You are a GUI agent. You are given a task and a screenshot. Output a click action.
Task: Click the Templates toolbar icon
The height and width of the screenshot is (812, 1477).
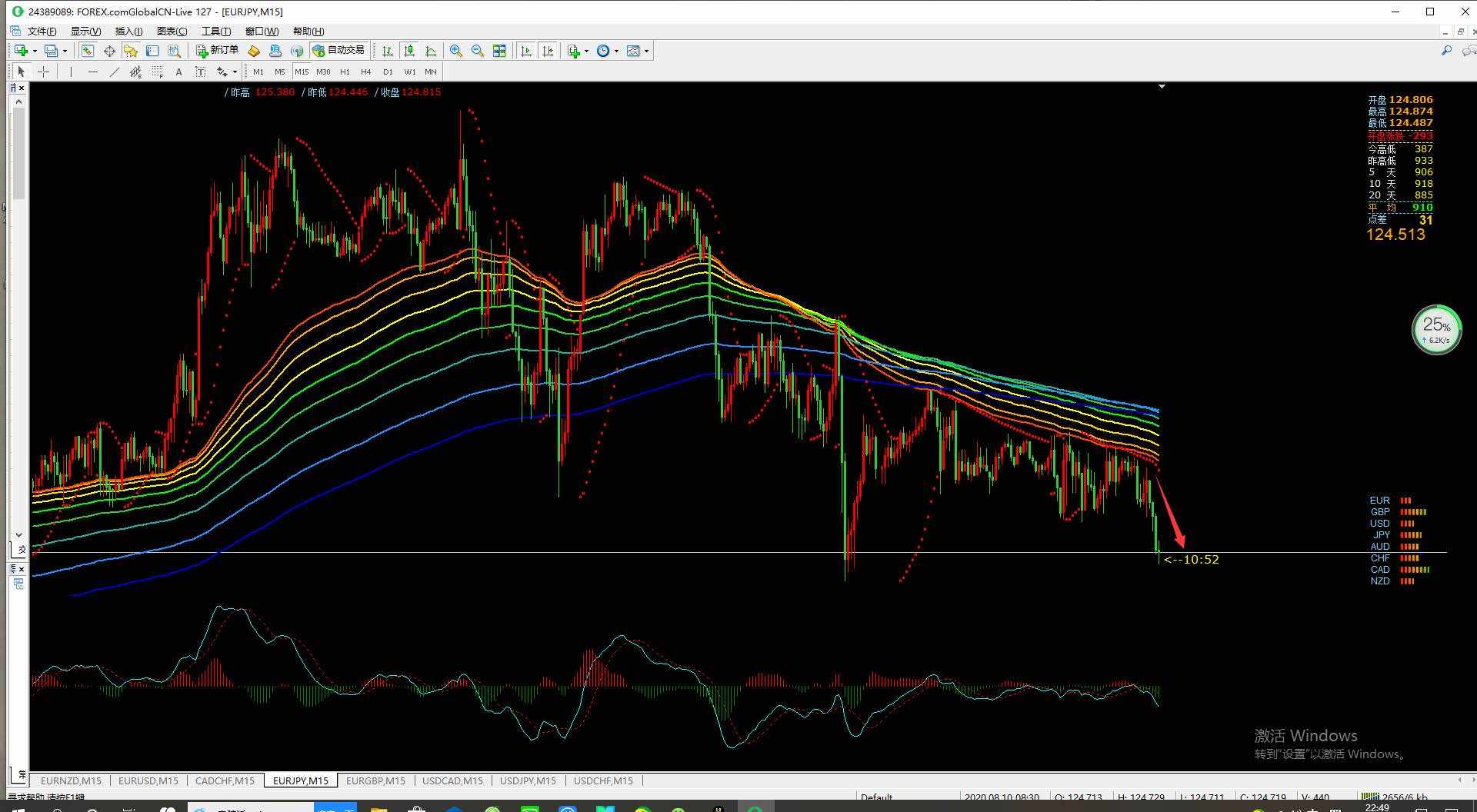[x=633, y=51]
